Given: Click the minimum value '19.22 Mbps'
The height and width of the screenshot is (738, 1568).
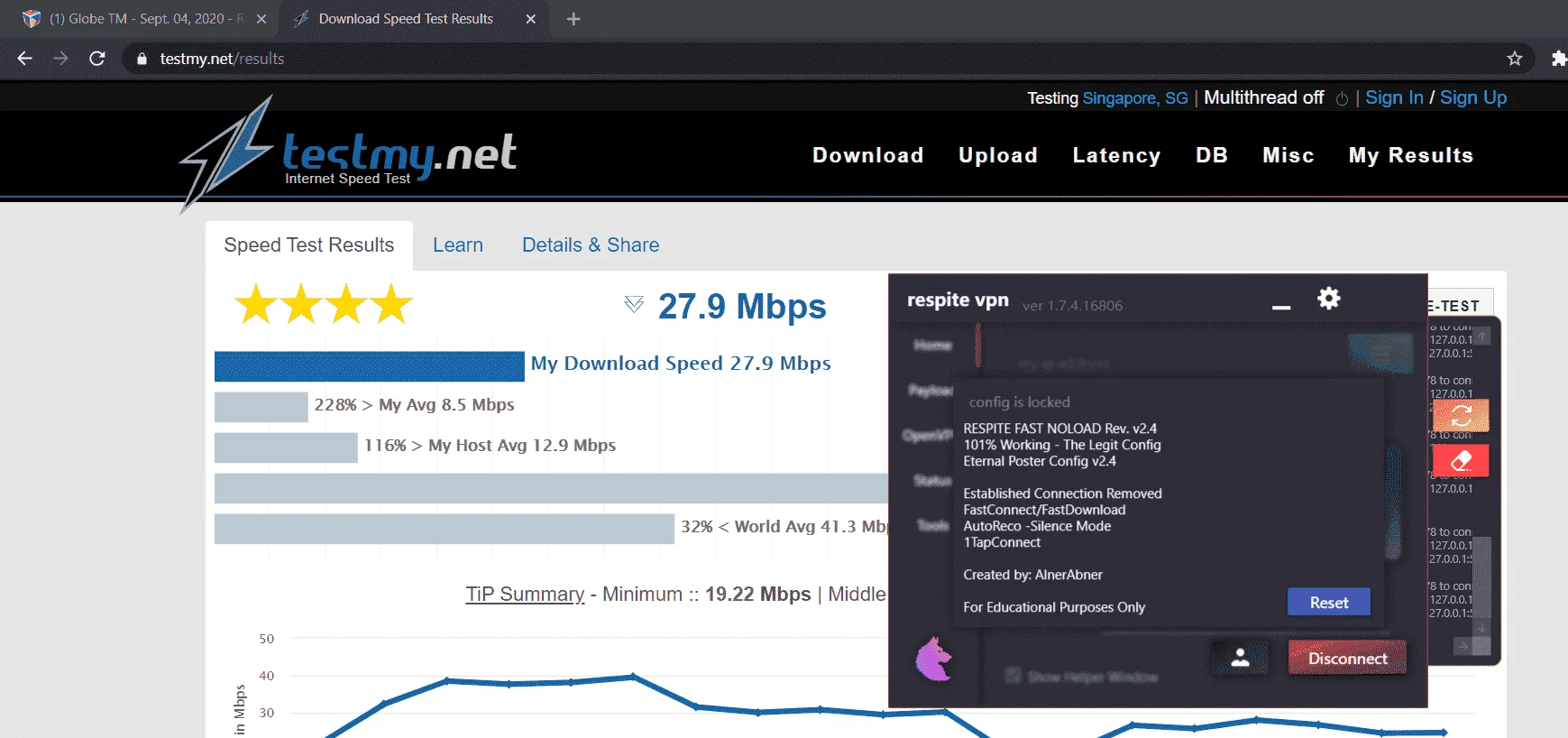Looking at the screenshot, I should tap(757, 595).
